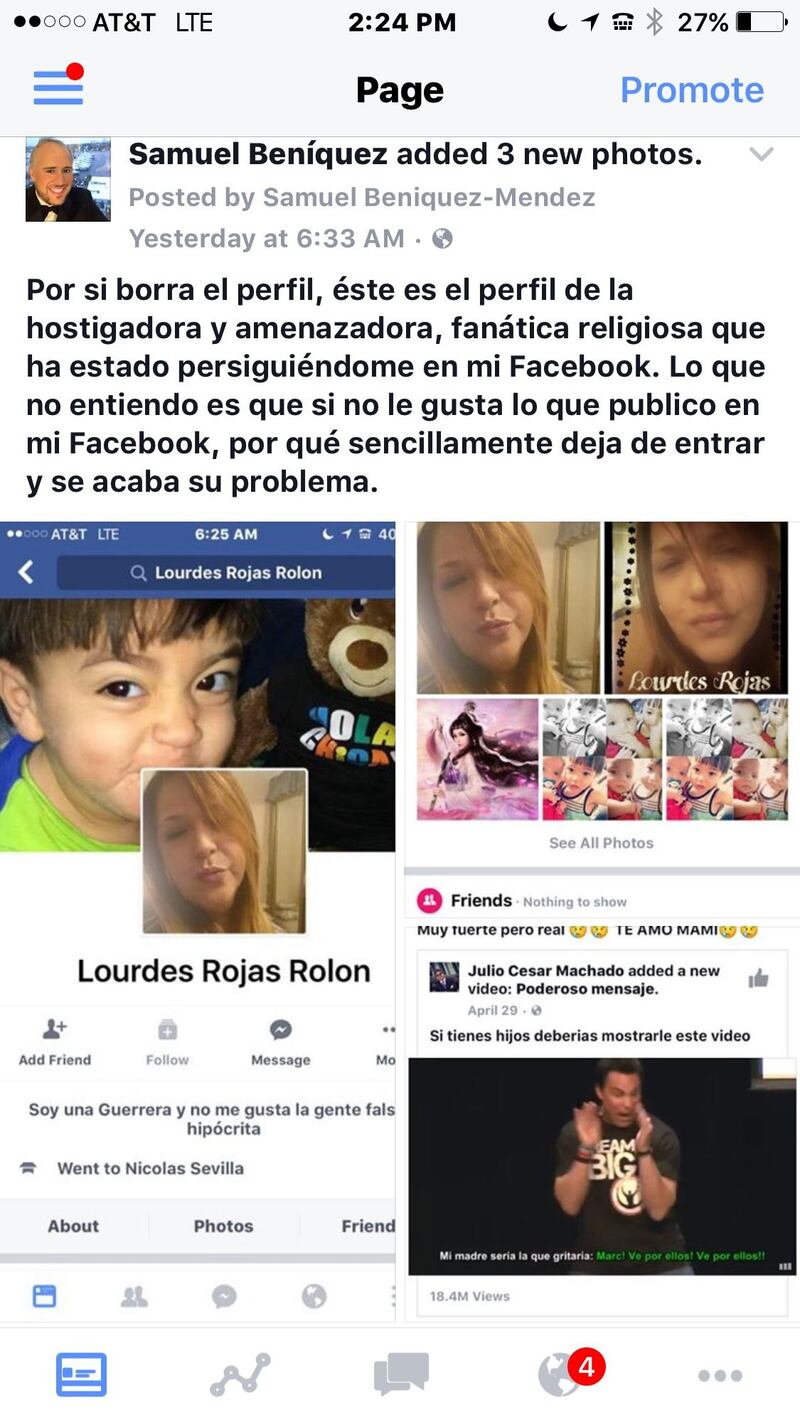This screenshot has width=800, height=1422.
Task: Open Samuel Beníquez's profile picture thumbnail
Action: pos(68,179)
